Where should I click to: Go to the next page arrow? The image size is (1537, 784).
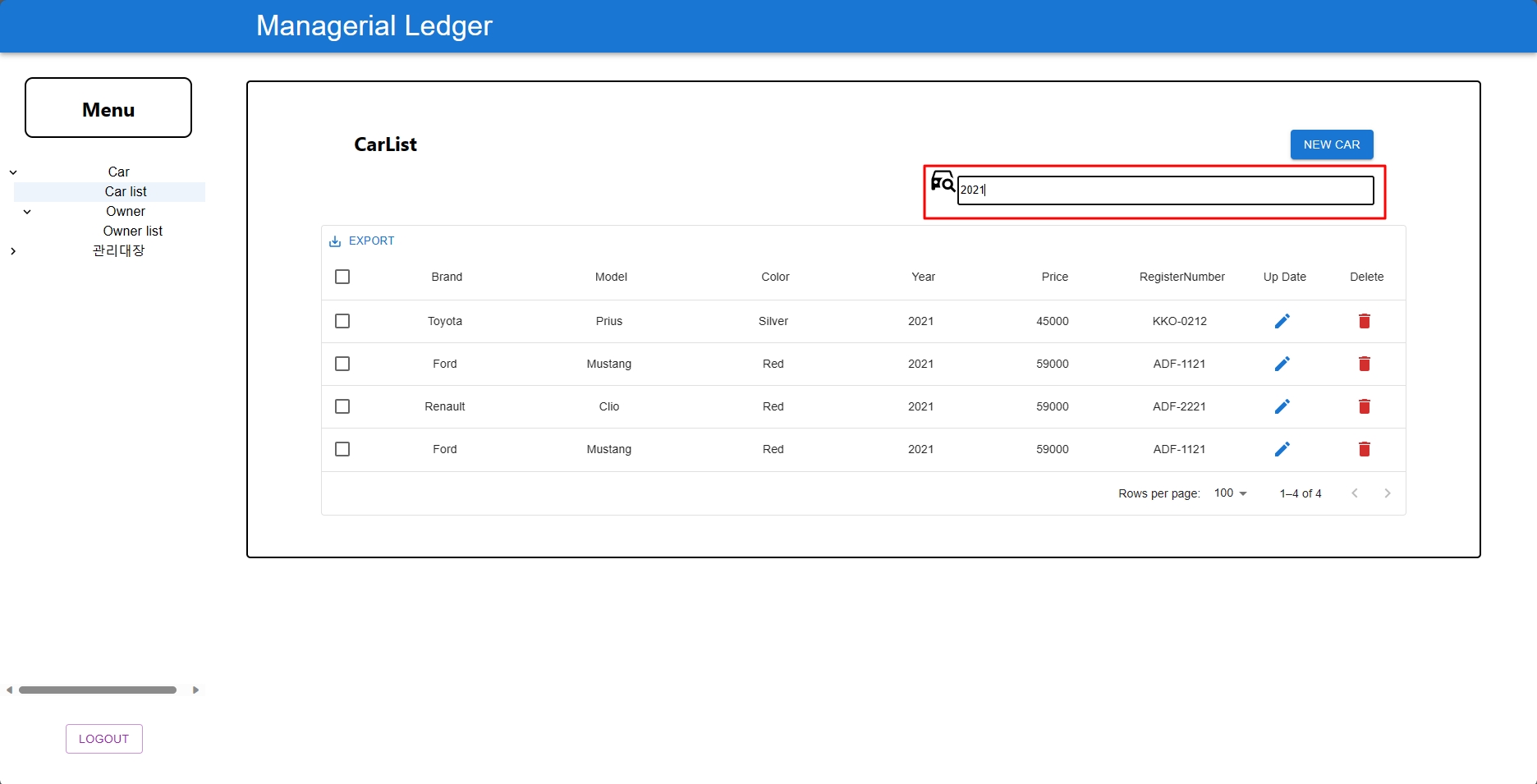1388,493
